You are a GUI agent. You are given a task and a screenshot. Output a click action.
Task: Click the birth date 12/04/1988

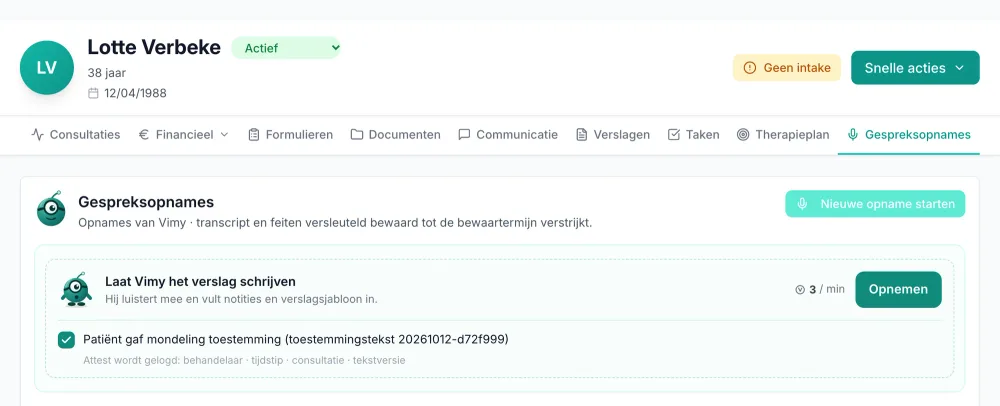point(135,94)
